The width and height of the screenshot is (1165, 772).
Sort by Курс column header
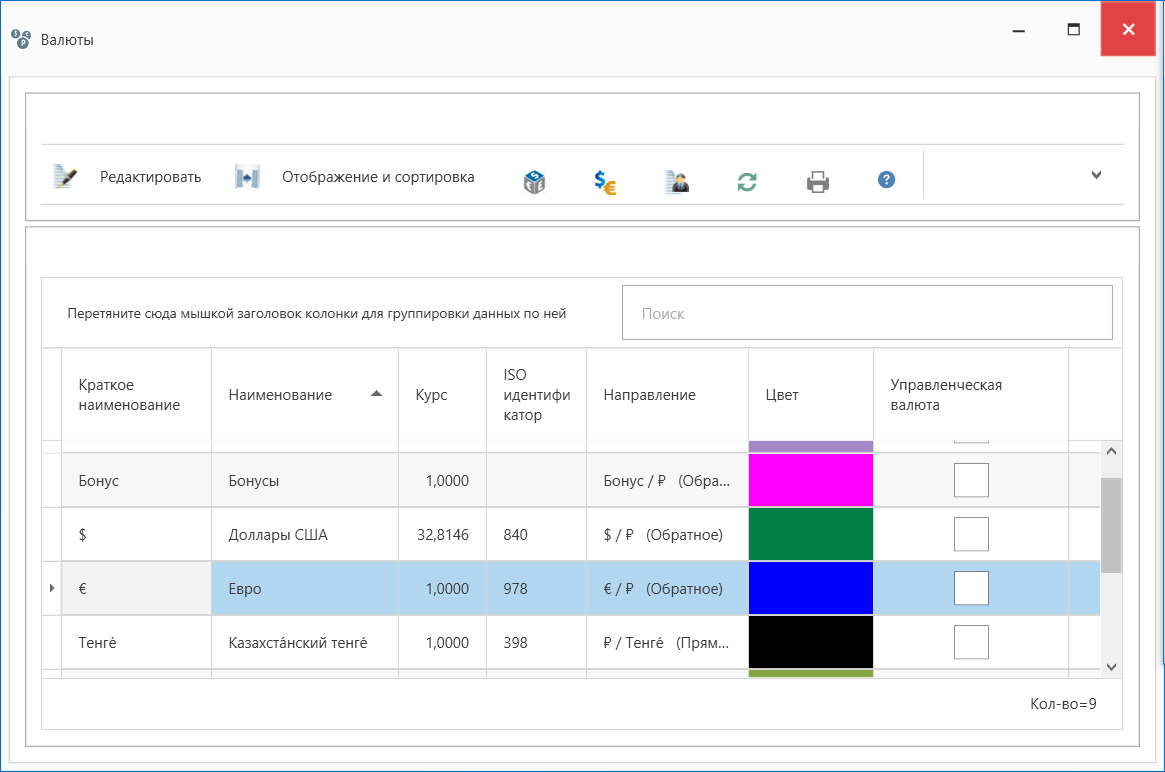point(442,395)
